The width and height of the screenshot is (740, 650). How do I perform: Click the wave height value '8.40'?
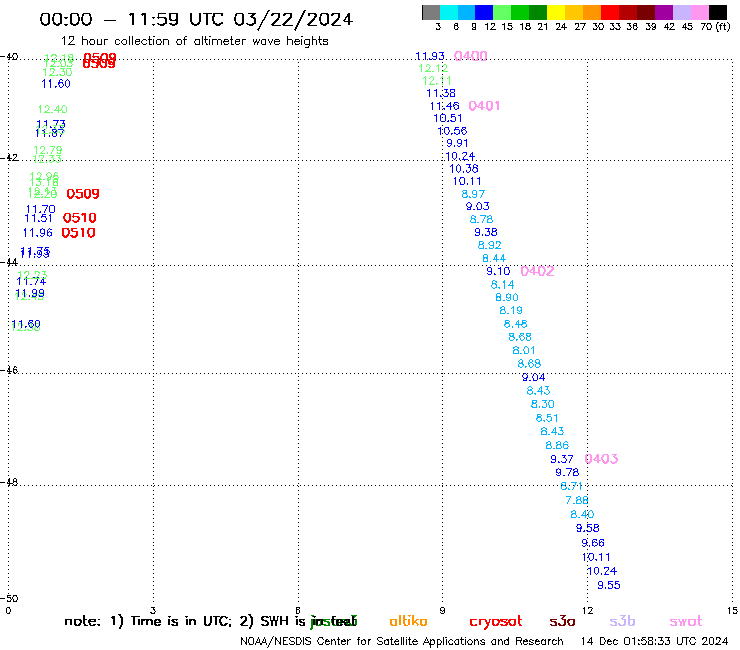point(582,515)
